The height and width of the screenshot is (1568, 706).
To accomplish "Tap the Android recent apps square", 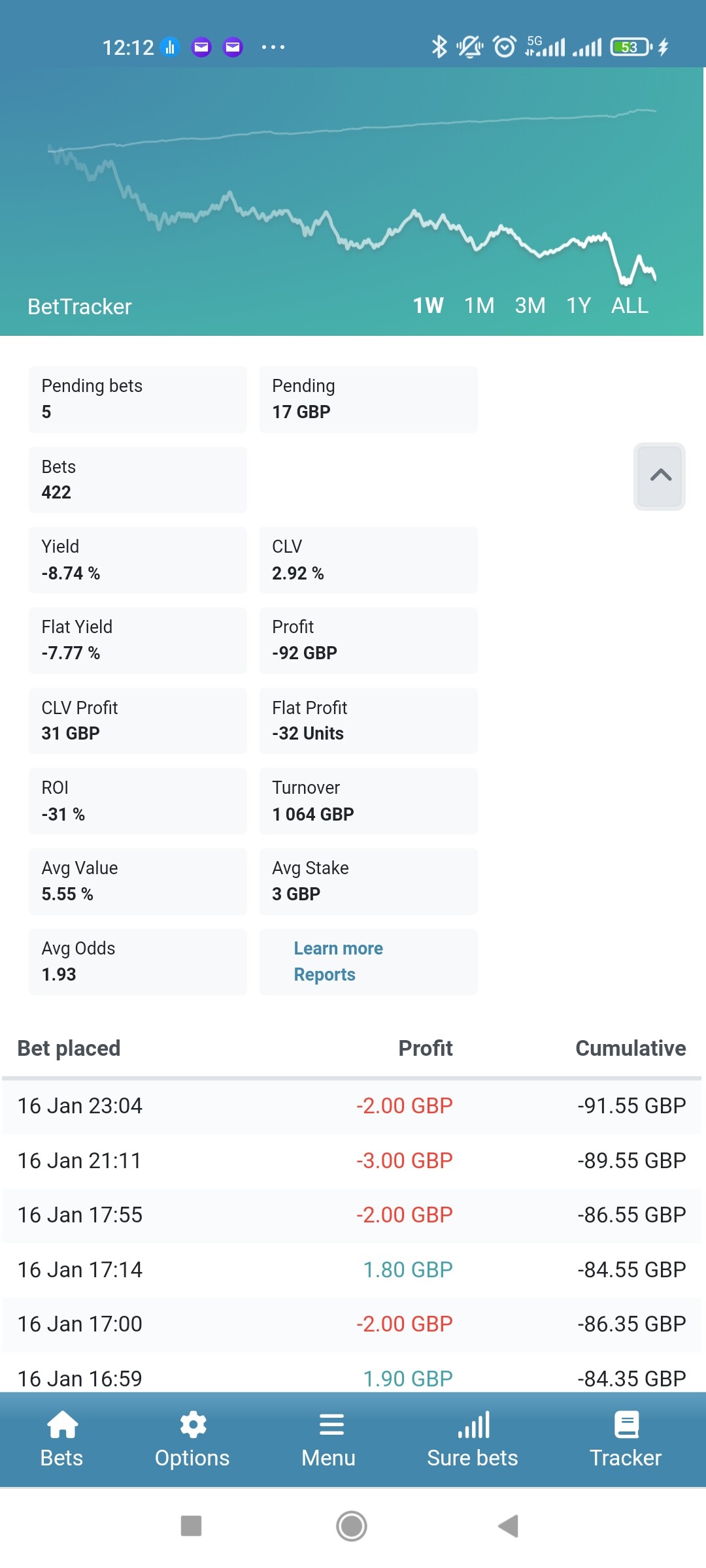I will [x=191, y=1526].
